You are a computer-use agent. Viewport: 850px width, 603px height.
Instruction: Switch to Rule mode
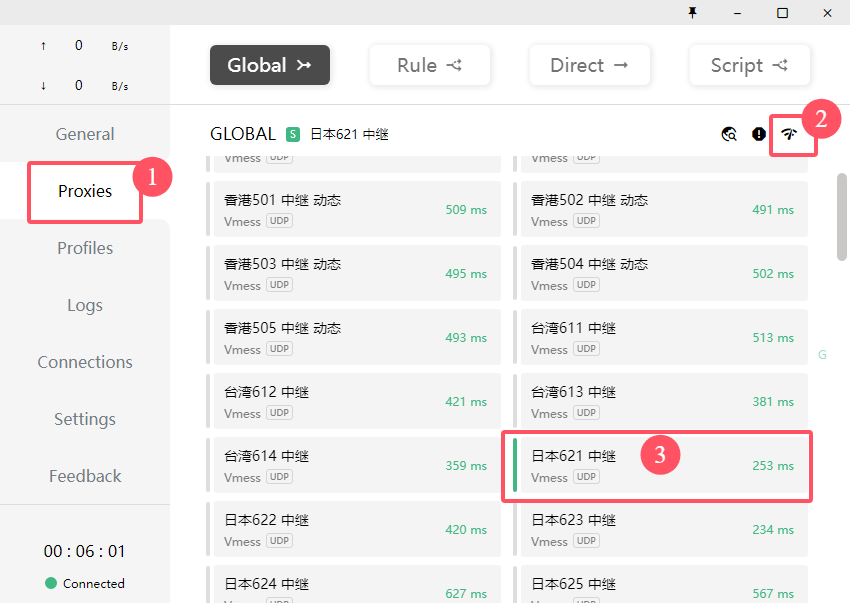click(x=430, y=65)
